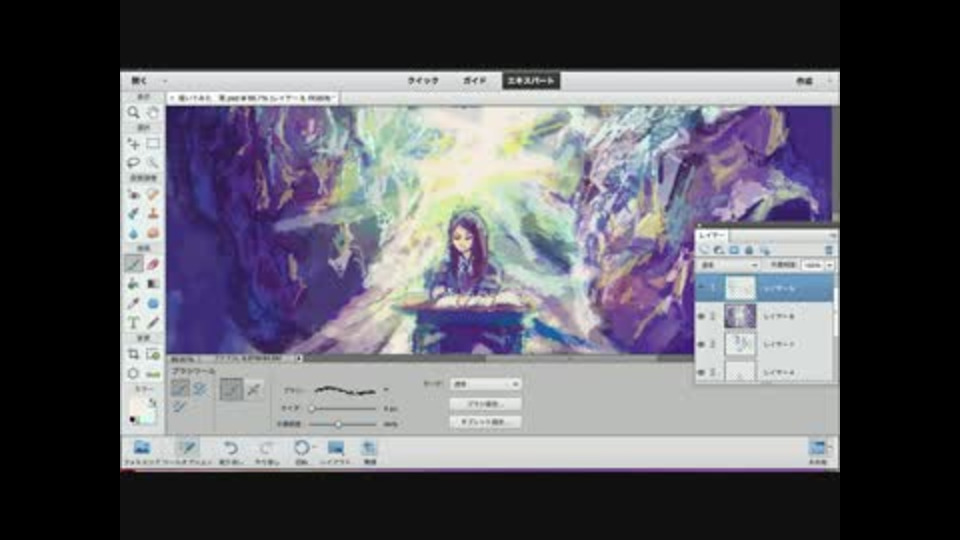
Task: Open the Photo Bin
Action: click(x=142, y=452)
